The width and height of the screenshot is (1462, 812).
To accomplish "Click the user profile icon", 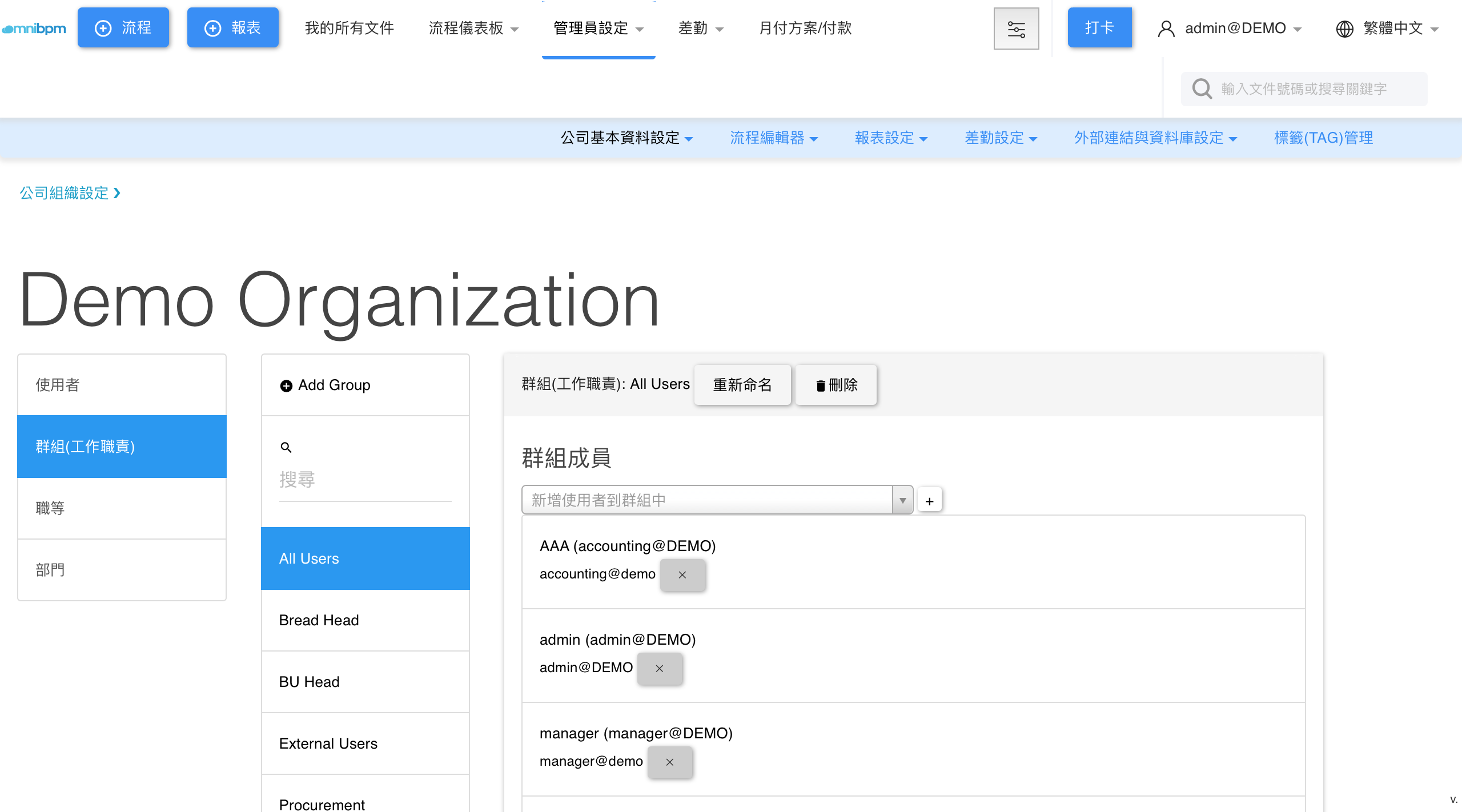I will point(1166,29).
